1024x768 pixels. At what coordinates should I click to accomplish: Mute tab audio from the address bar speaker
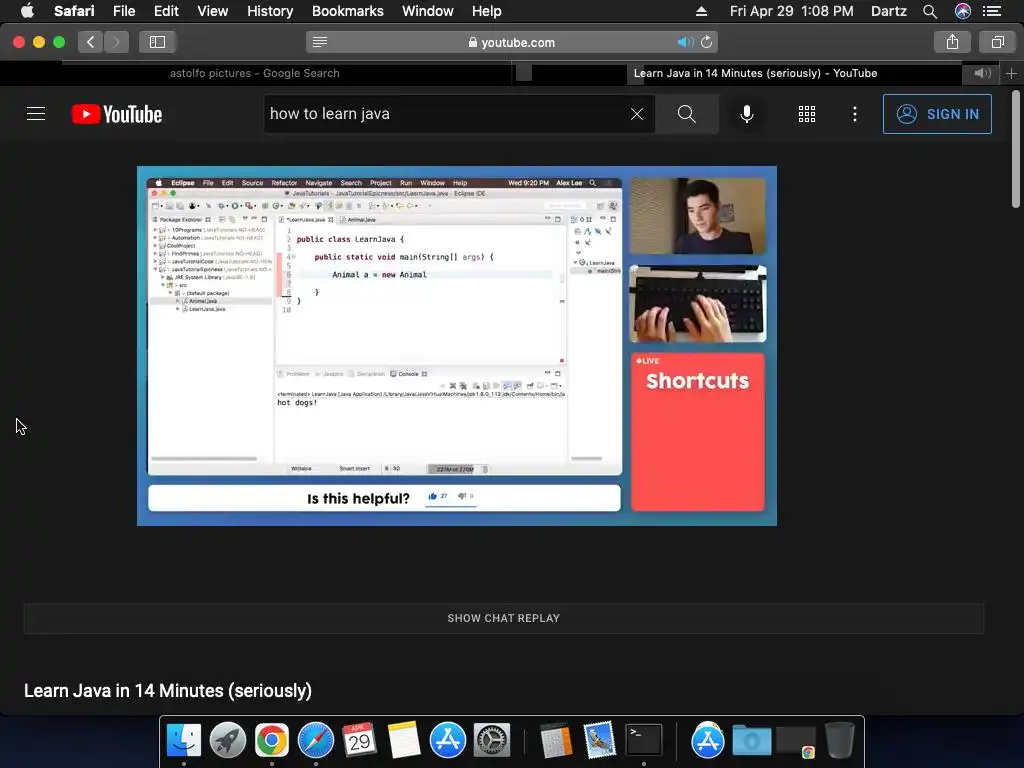click(x=684, y=42)
